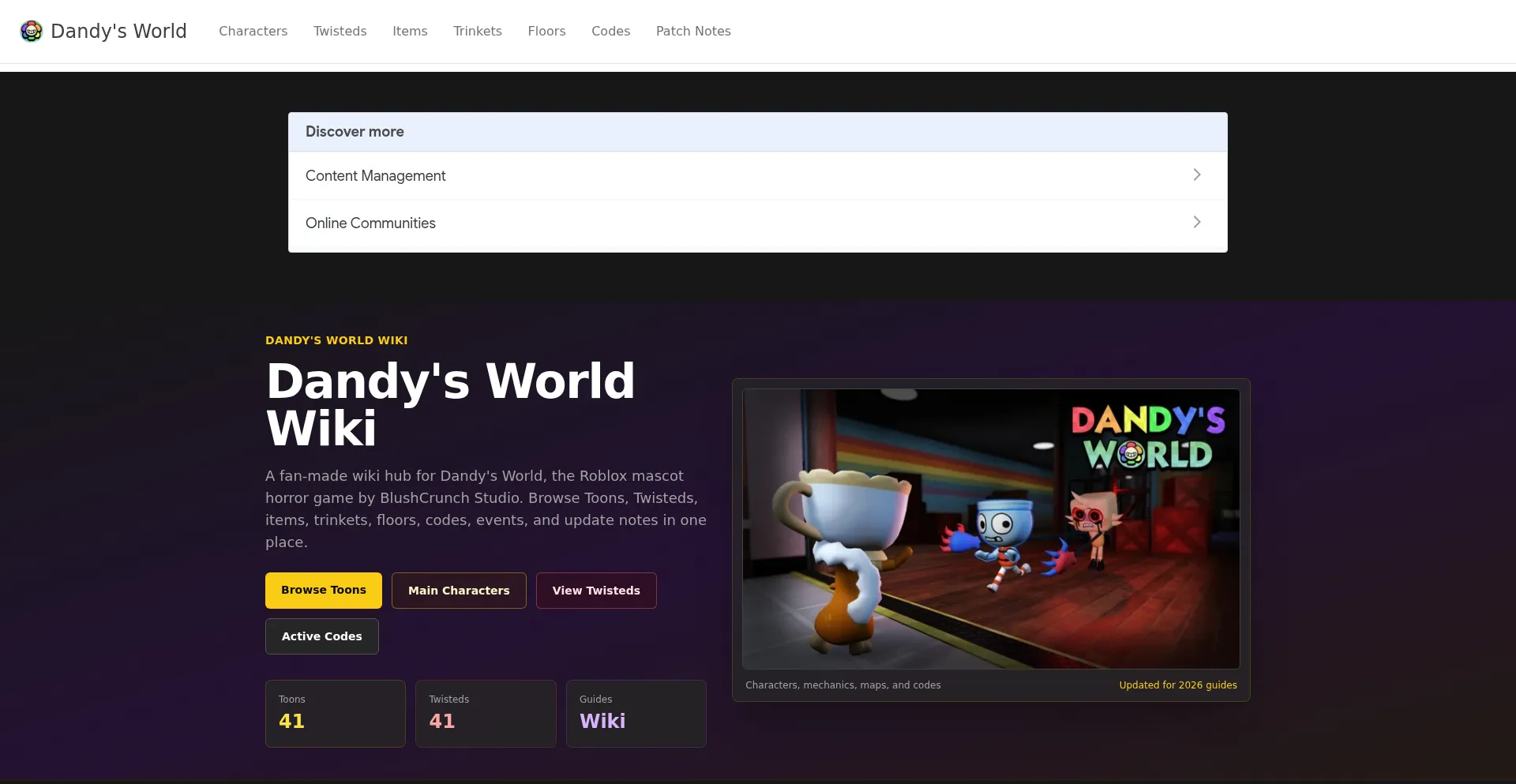This screenshot has width=1516, height=784.
Task: Click the "DANDY'S WORLD WIKI" yellow label
Action: pyautogui.click(x=336, y=340)
